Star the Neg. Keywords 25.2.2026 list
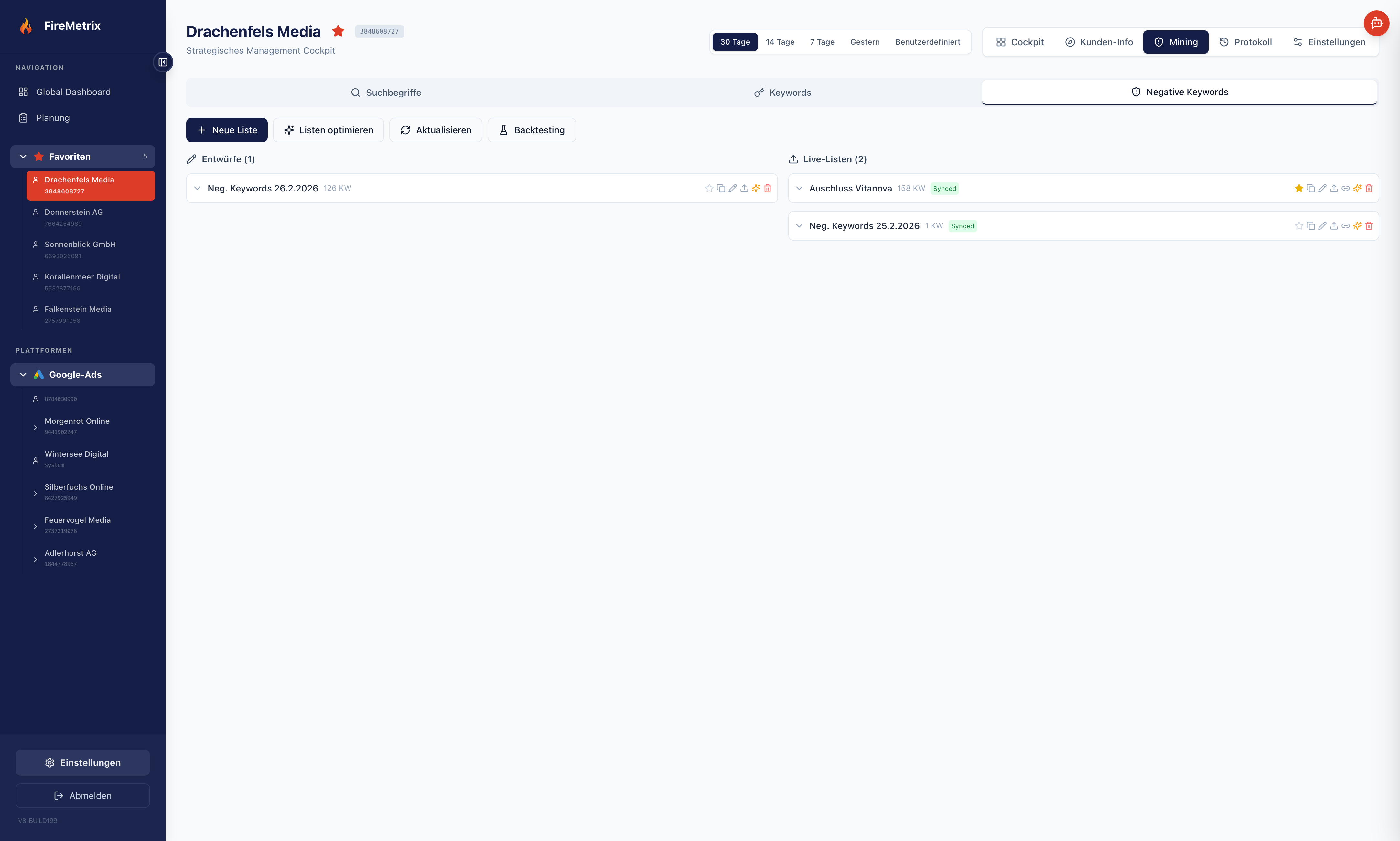Viewport: 1400px width, 841px height. pyautogui.click(x=1299, y=225)
